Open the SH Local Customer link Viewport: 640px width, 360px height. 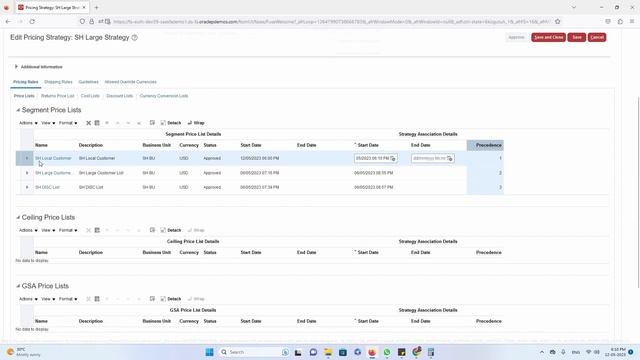coord(53,158)
